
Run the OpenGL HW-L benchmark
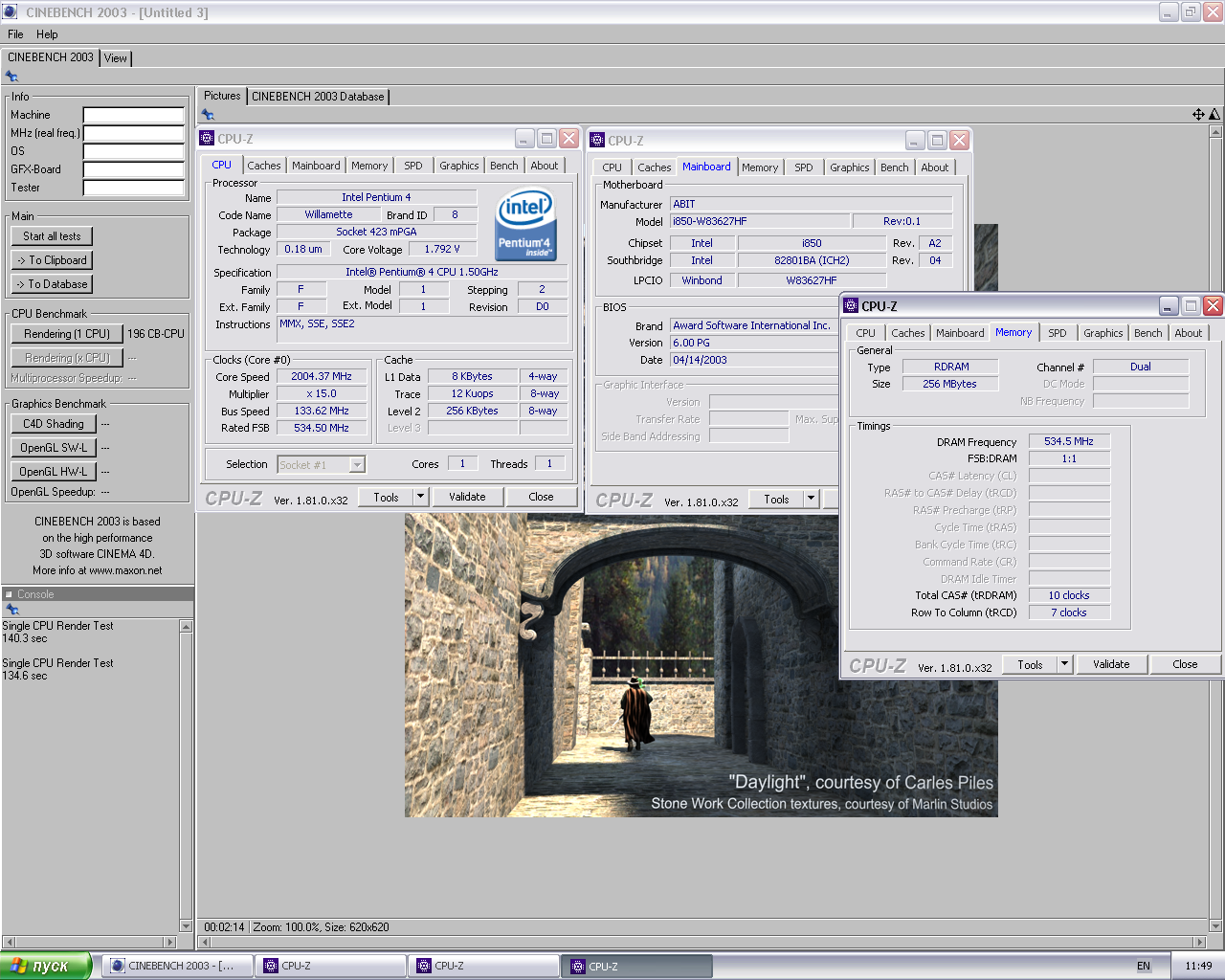54,472
